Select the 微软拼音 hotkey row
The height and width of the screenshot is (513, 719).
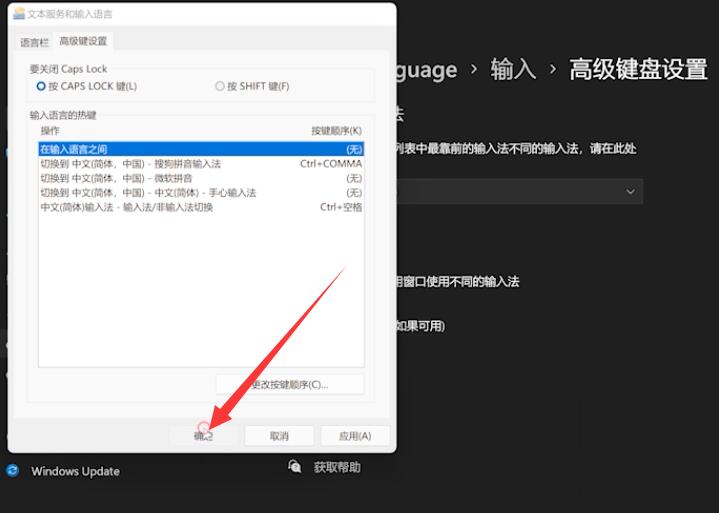pyautogui.click(x=201, y=178)
